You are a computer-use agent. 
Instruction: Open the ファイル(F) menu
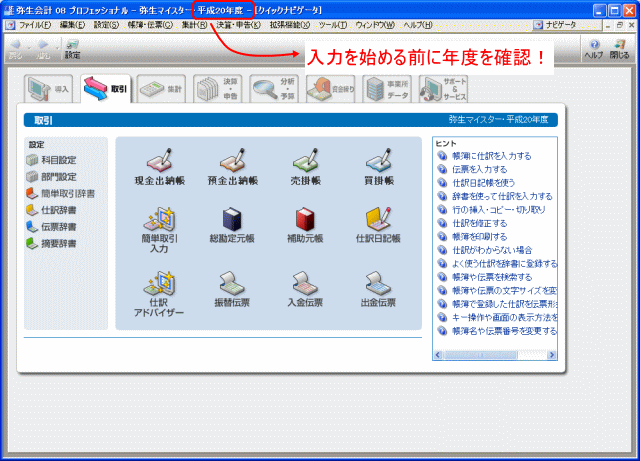click(35, 25)
